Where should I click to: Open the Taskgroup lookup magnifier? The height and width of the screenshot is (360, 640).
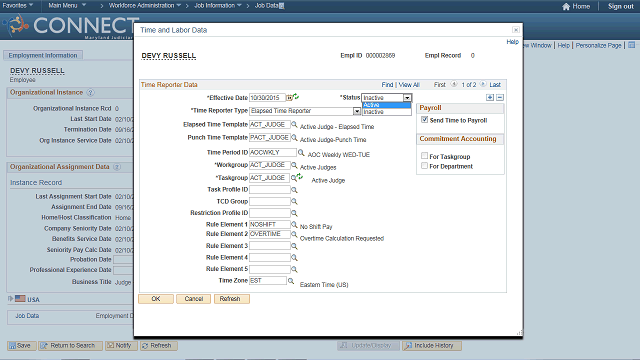[x=293, y=178]
